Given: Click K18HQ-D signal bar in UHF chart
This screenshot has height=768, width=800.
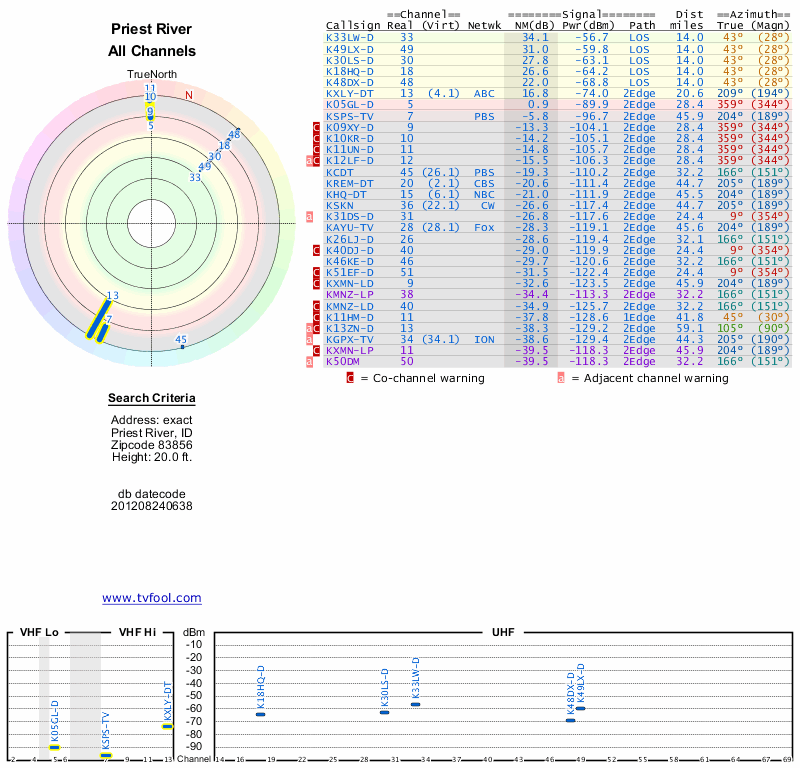Looking at the screenshot, I should (x=260, y=714).
